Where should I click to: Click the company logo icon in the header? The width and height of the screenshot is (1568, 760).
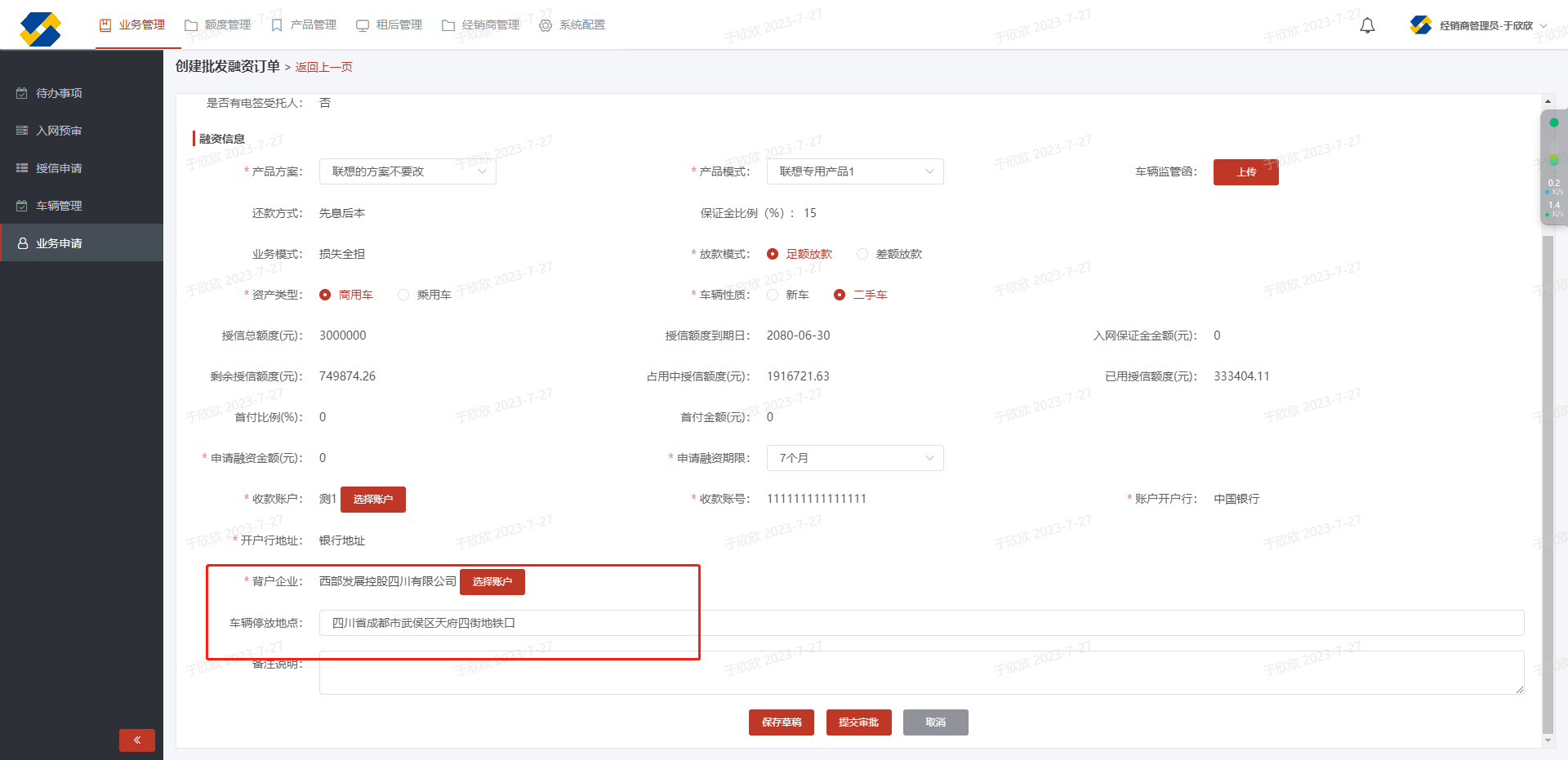click(x=40, y=29)
